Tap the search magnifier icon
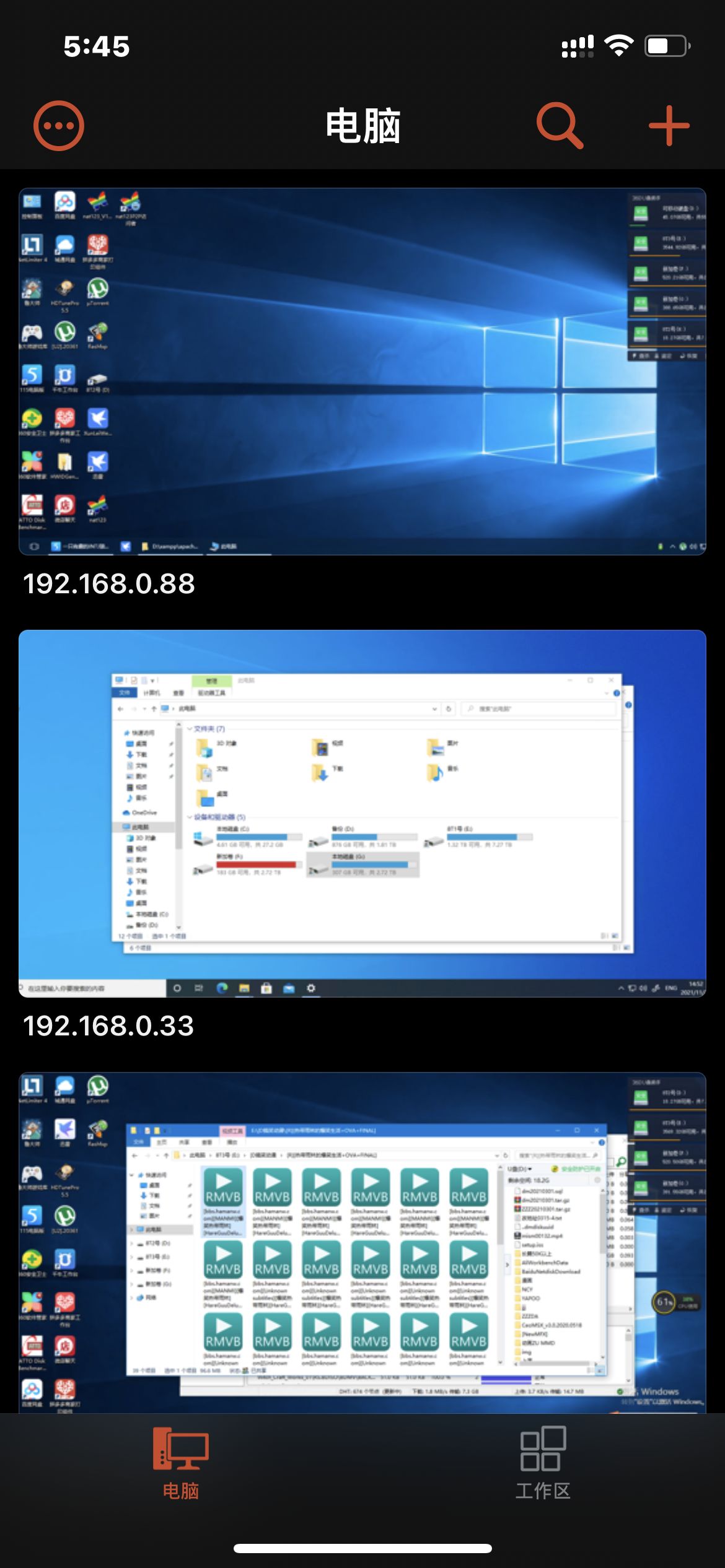This screenshot has height=1568, width=725. click(x=559, y=126)
